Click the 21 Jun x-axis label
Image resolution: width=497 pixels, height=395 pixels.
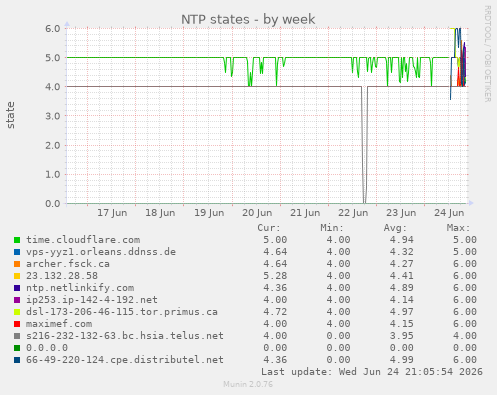(x=305, y=213)
